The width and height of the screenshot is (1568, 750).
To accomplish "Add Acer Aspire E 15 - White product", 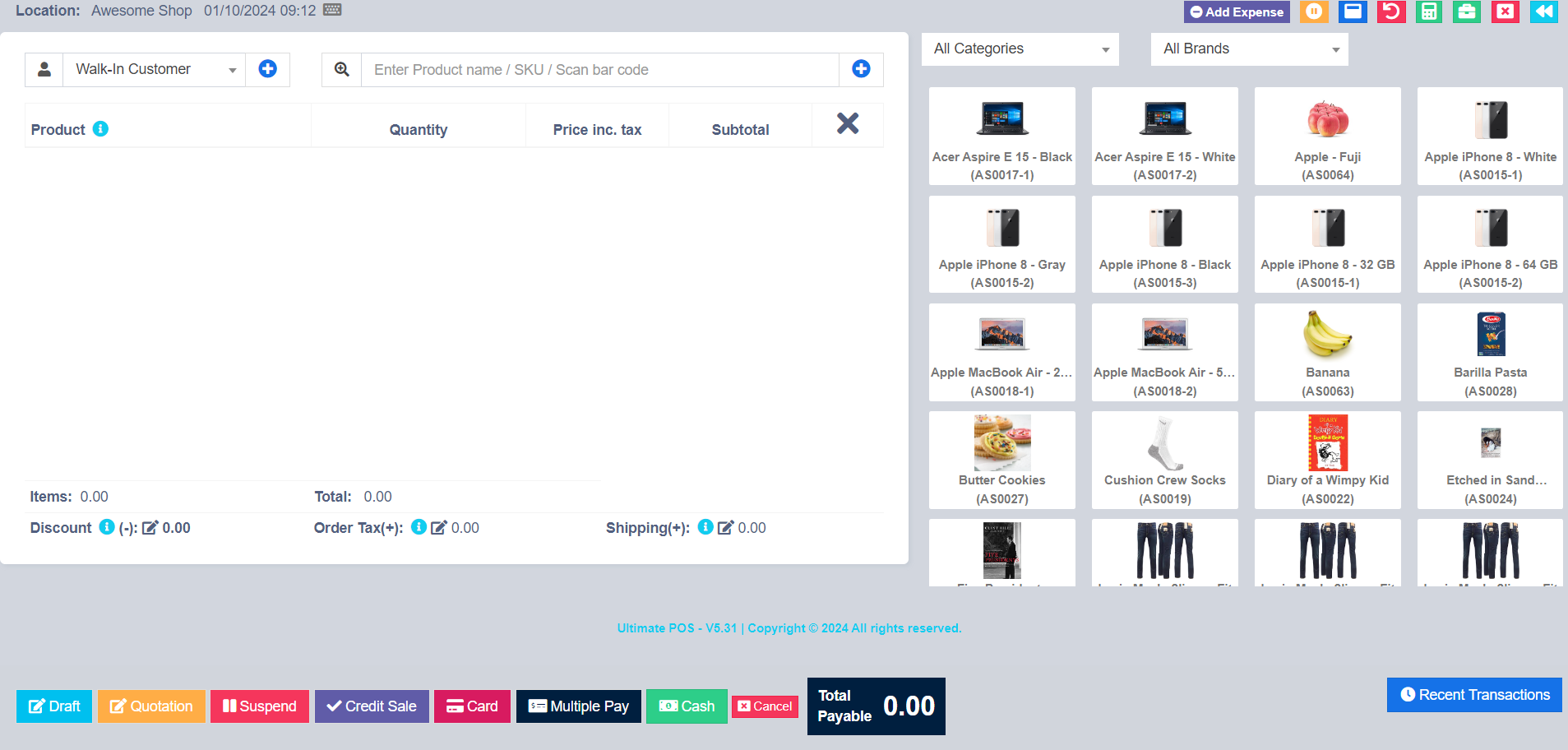I will (1165, 137).
